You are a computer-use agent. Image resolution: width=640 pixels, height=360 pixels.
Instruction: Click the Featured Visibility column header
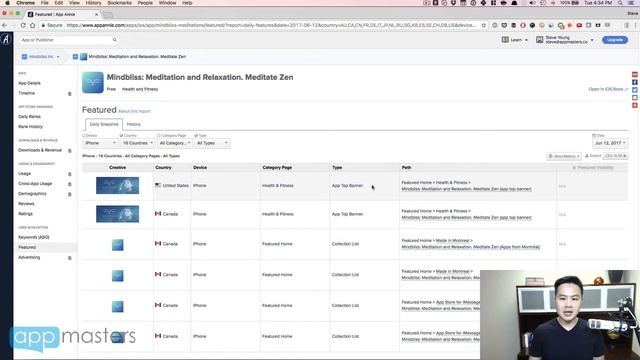point(593,168)
